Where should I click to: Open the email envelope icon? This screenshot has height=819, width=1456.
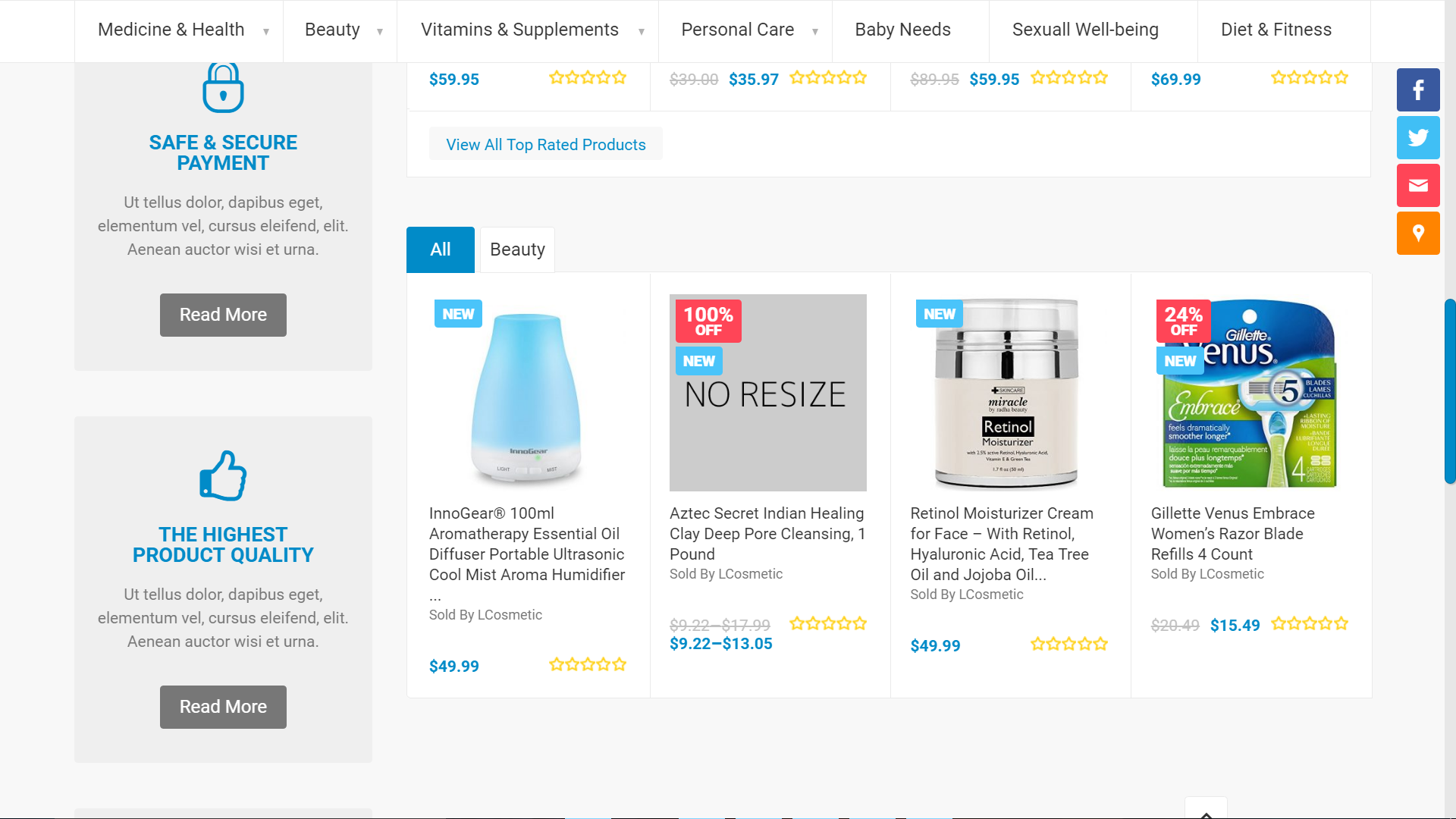point(1418,186)
